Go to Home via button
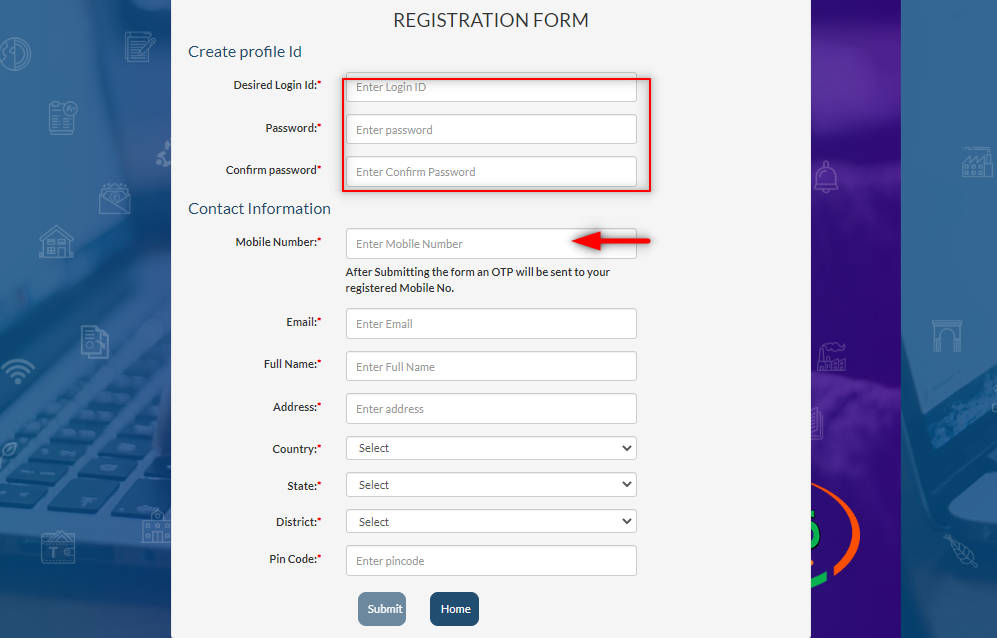 pyautogui.click(x=455, y=609)
